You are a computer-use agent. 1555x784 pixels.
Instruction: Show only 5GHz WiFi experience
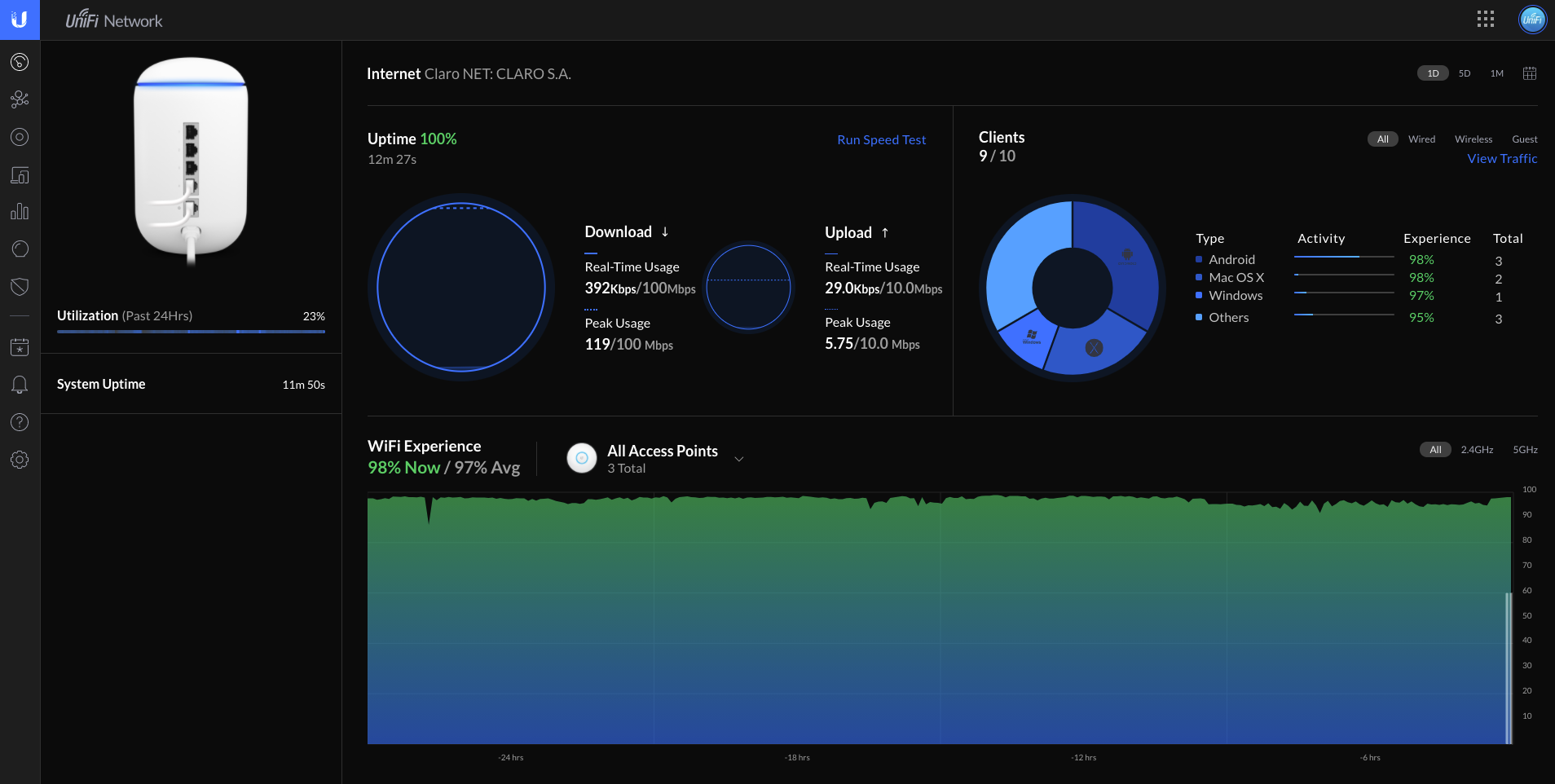(1526, 450)
